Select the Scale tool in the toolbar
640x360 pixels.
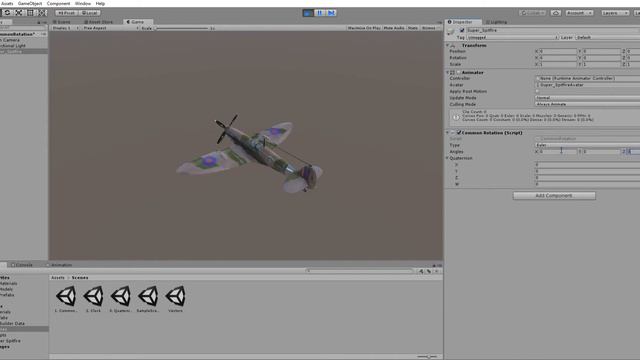pyautogui.click(x=19, y=13)
